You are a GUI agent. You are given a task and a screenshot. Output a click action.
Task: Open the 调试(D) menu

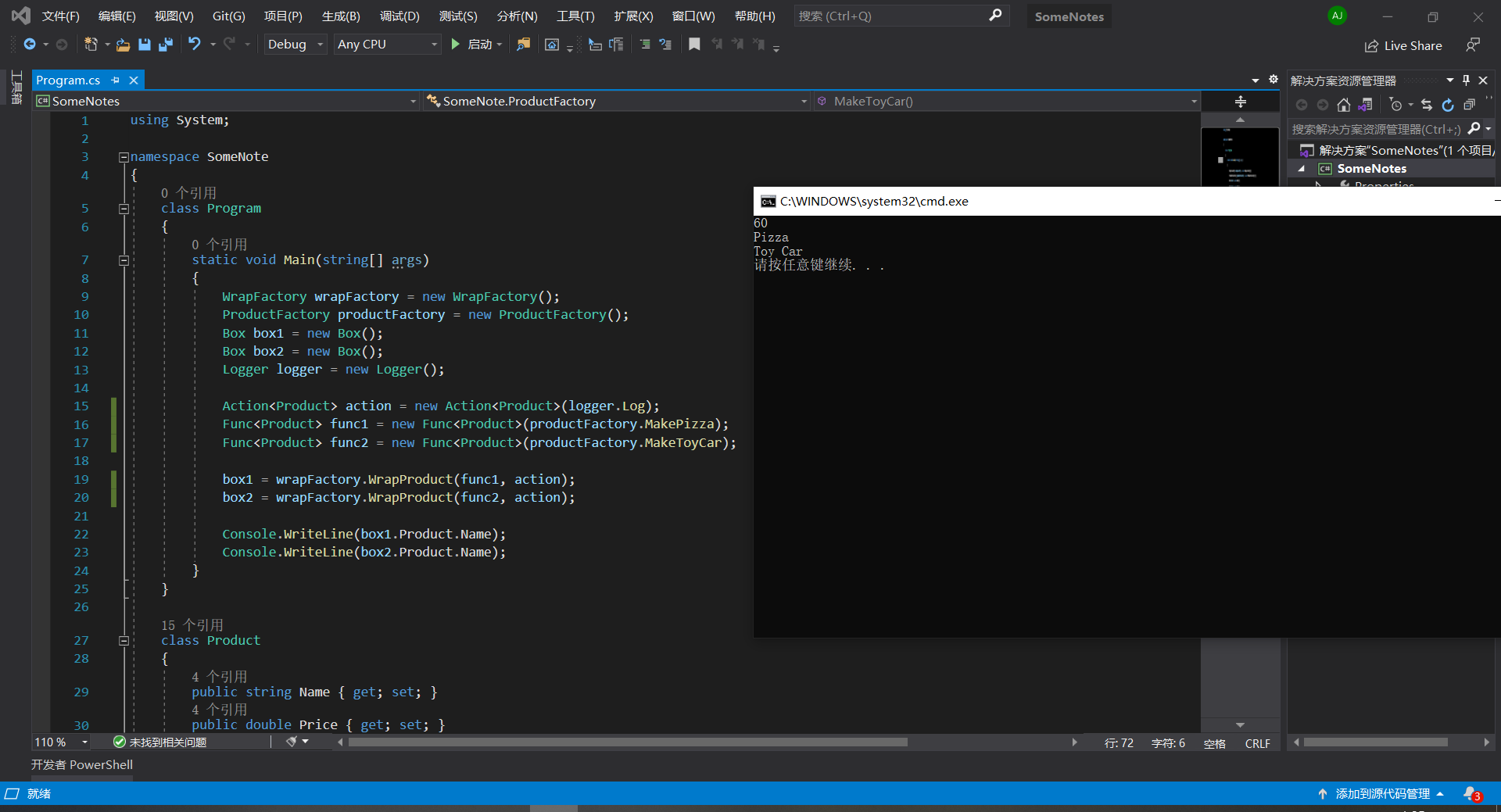coord(399,16)
